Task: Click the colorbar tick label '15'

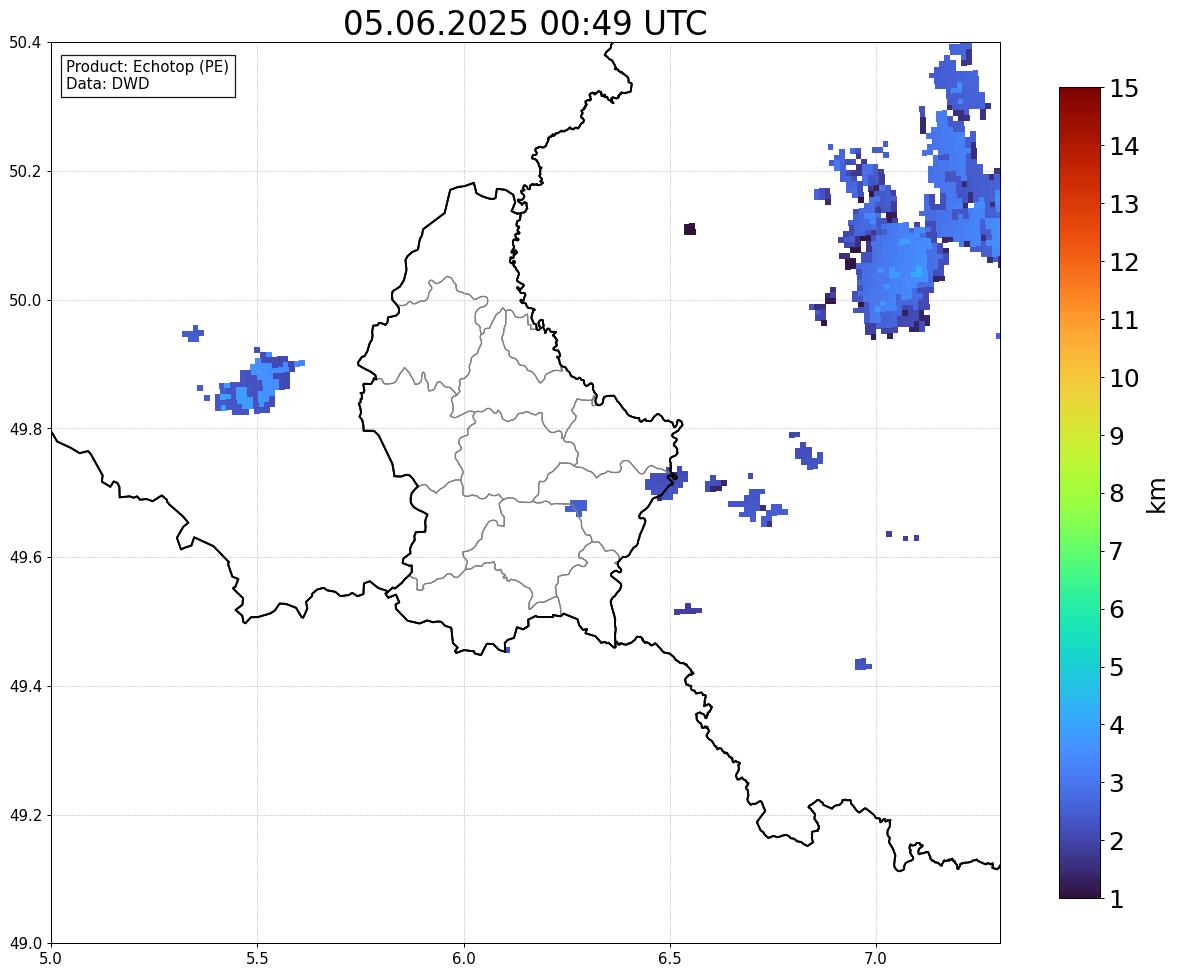Action: pos(1124,89)
